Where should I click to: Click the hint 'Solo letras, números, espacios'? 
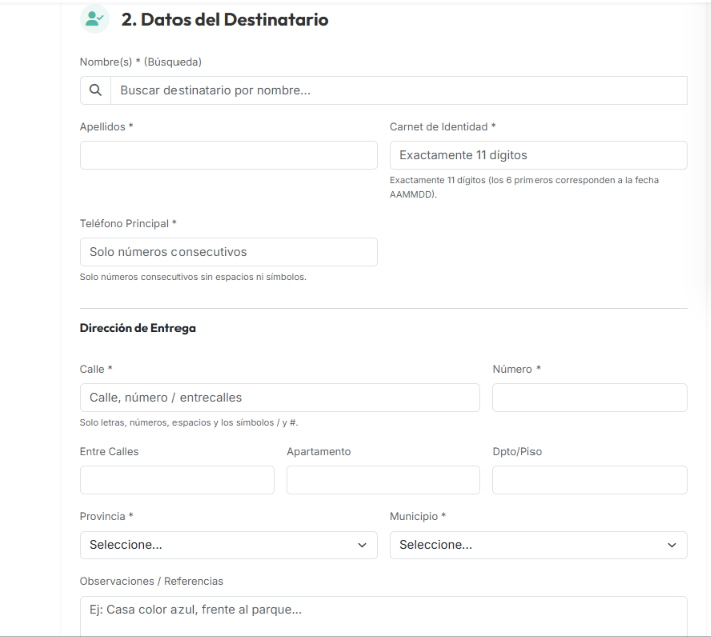189,423
